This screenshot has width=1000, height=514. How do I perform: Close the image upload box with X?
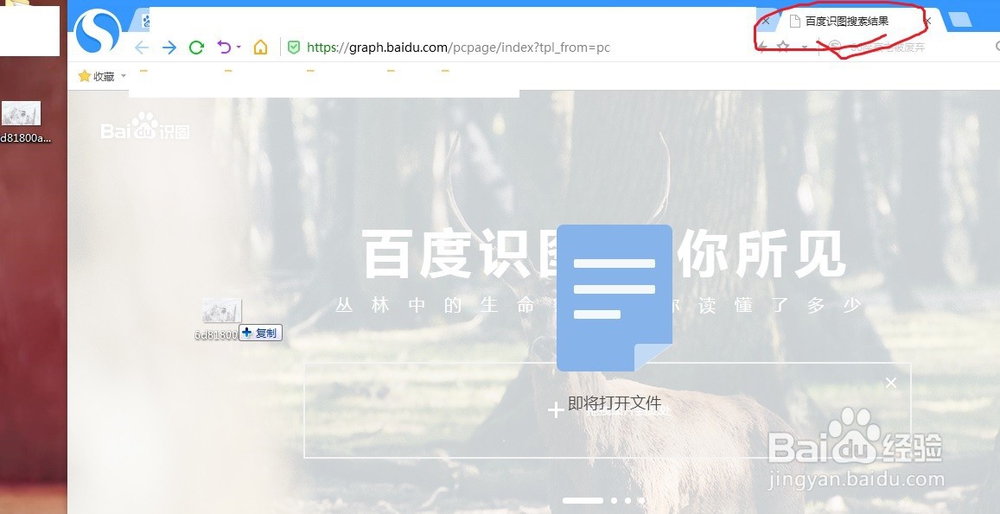click(891, 383)
